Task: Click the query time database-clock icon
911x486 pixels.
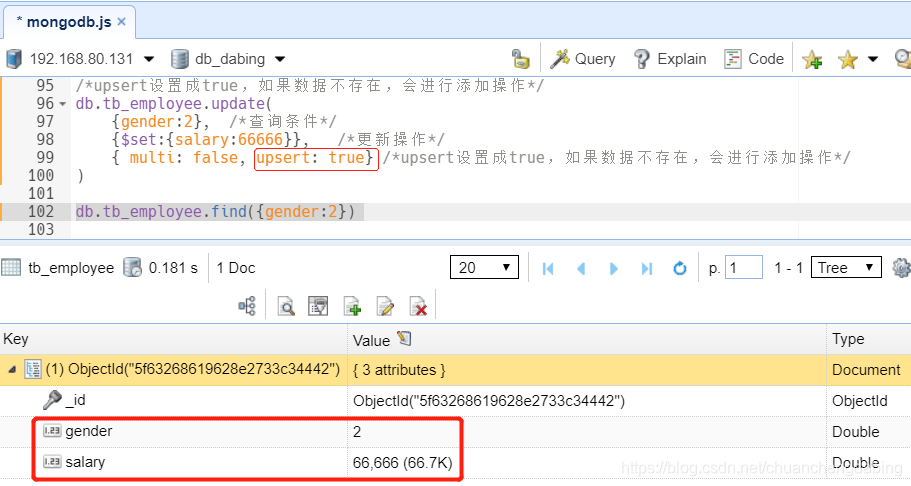Action: 132,267
